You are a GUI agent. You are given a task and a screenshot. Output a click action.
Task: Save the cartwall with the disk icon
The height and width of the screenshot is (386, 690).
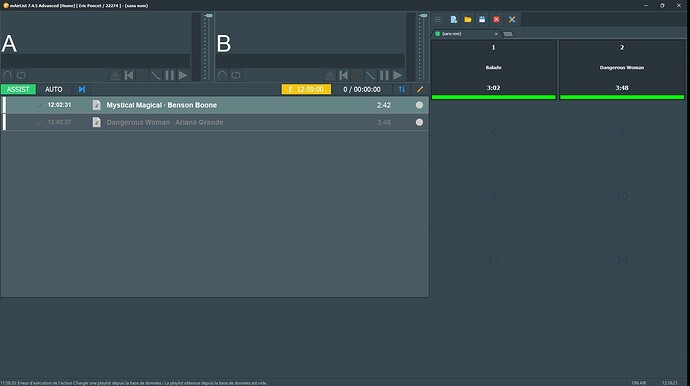pos(482,19)
